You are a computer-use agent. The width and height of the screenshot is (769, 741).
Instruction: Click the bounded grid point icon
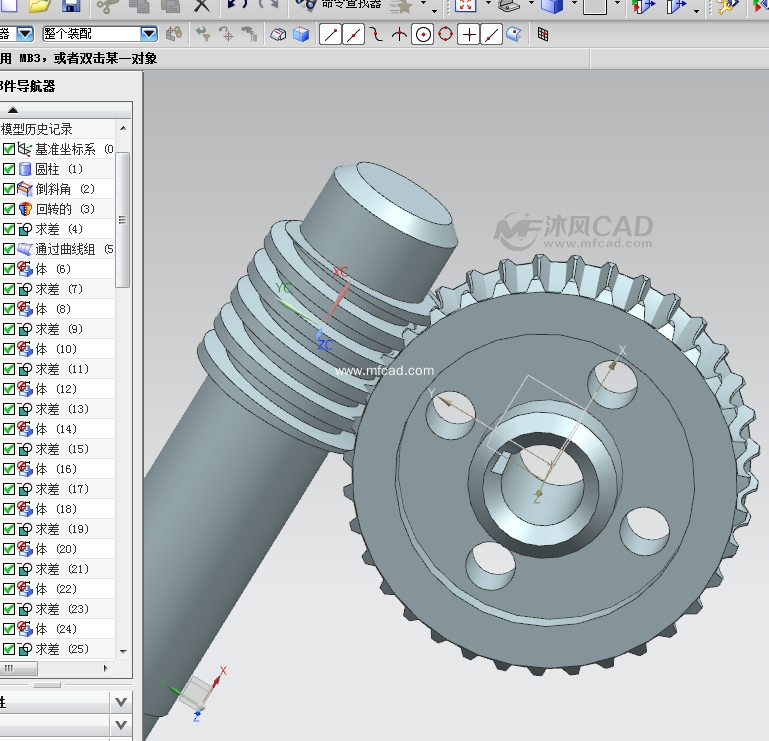pyautogui.click(x=543, y=34)
